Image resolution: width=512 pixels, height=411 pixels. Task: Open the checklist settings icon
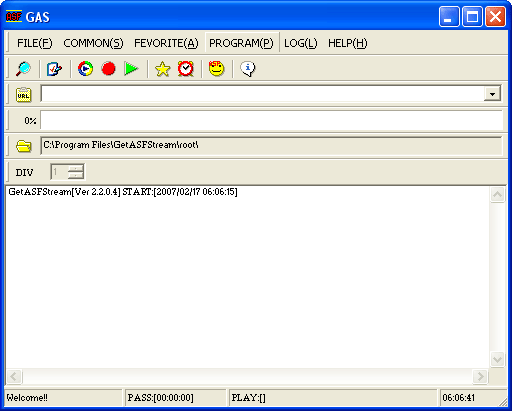click(54, 69)
